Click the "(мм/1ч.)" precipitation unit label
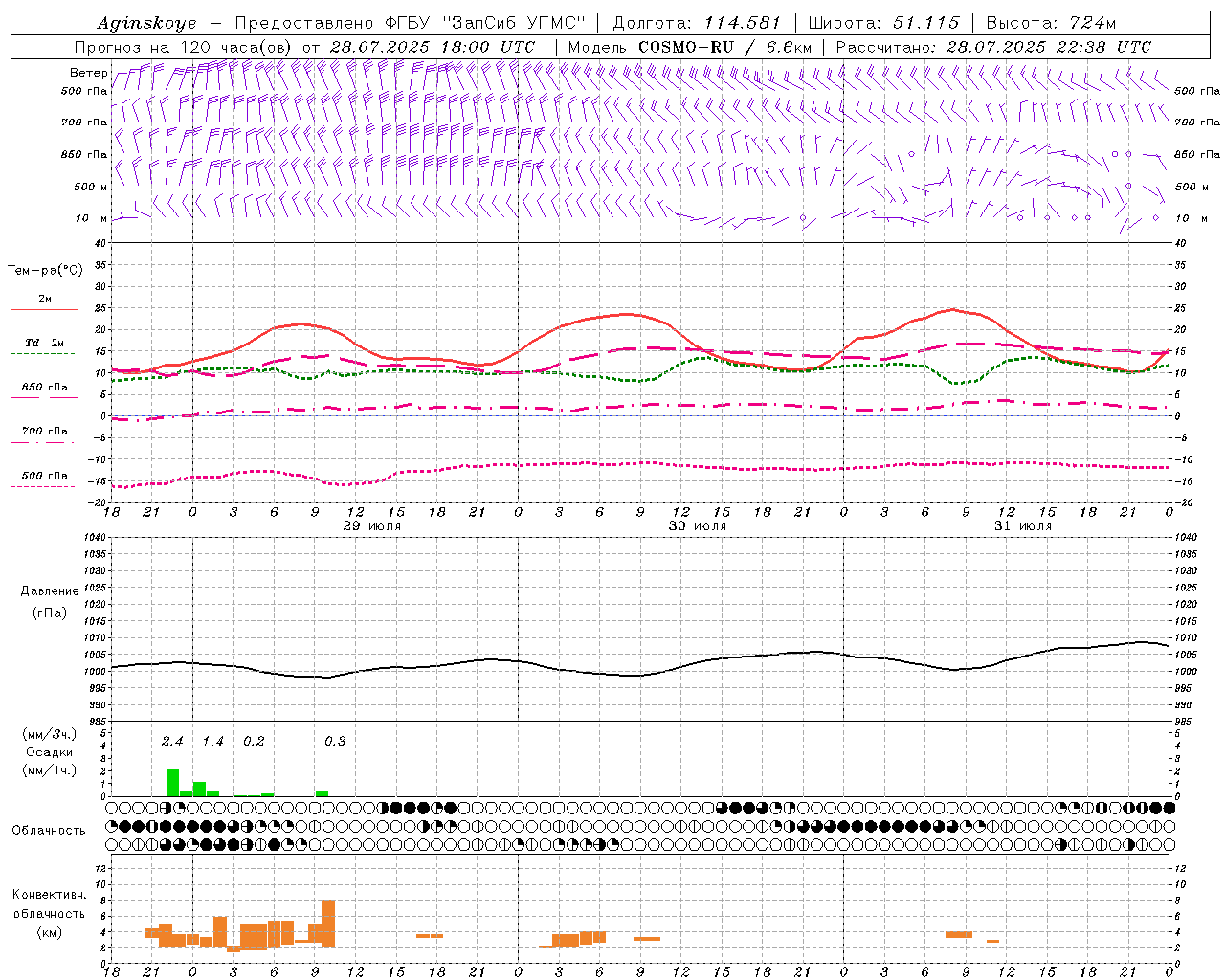Image resolution: width=1225 pixels, height=980 pixels. [x=49, y=770]
